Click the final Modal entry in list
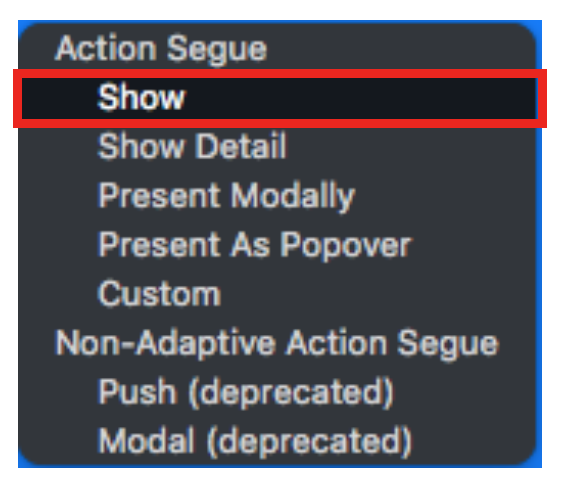Image resolution: width=566 pixels, height=484 pixels. [x=280, y=441]
